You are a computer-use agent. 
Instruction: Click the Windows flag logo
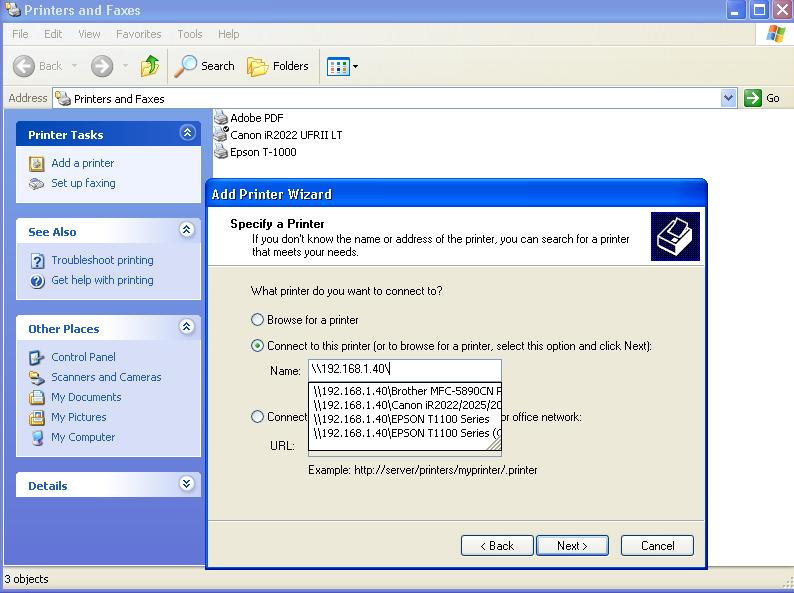(775, 34)
